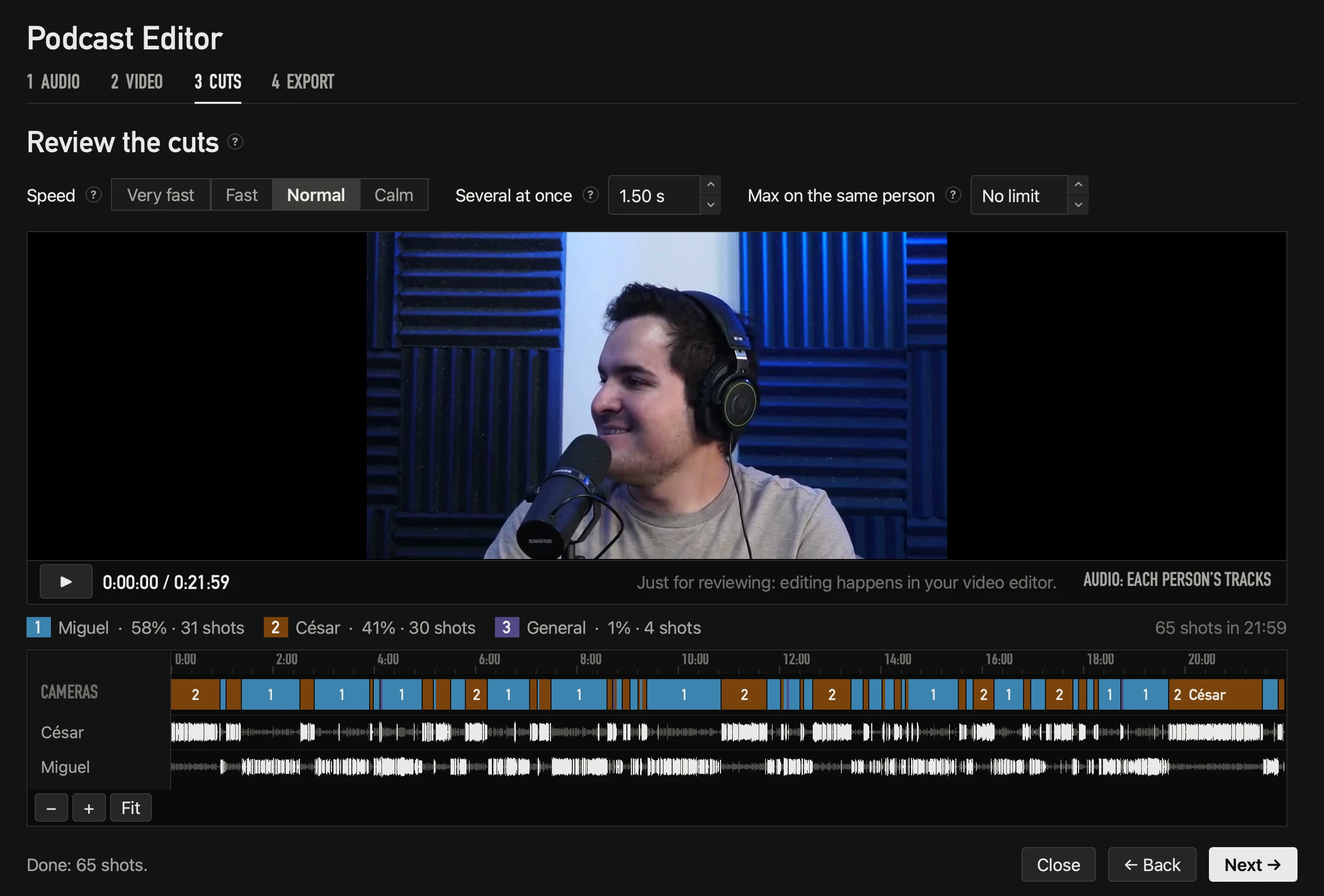The height and width of the screenshot is (896, 1324).
Task: Increase the Several at once value
Action: [710, 185]
